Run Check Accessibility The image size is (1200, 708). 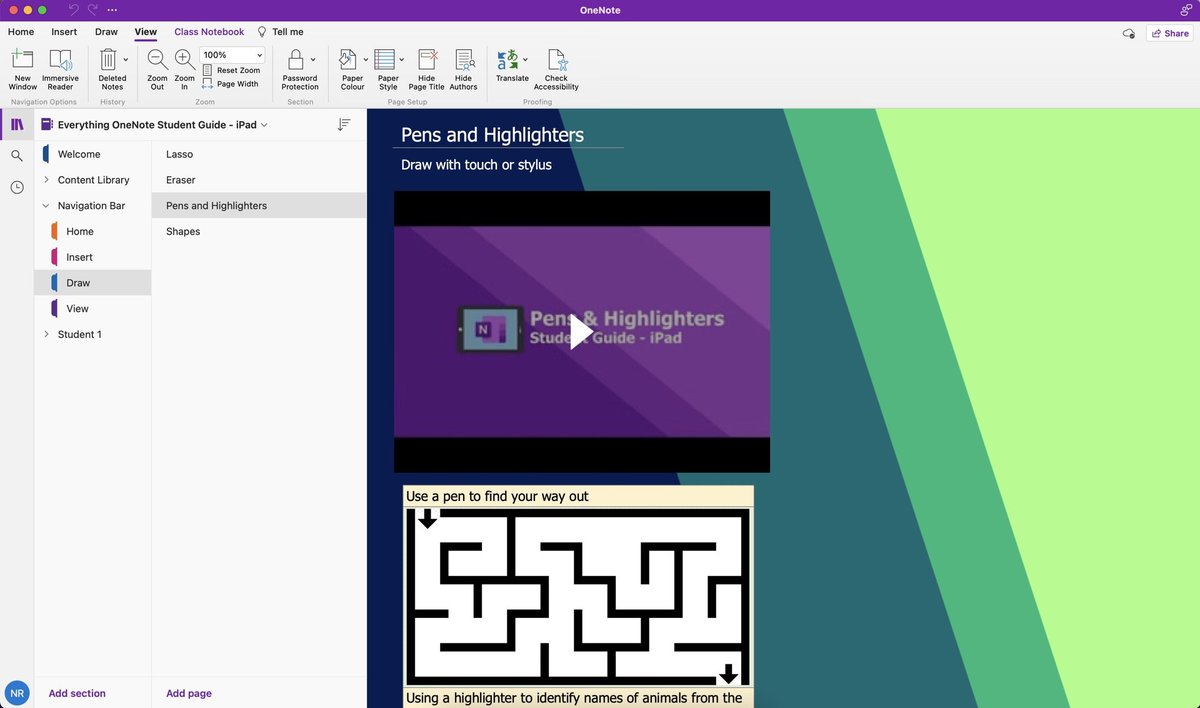[x=556, y=69]
